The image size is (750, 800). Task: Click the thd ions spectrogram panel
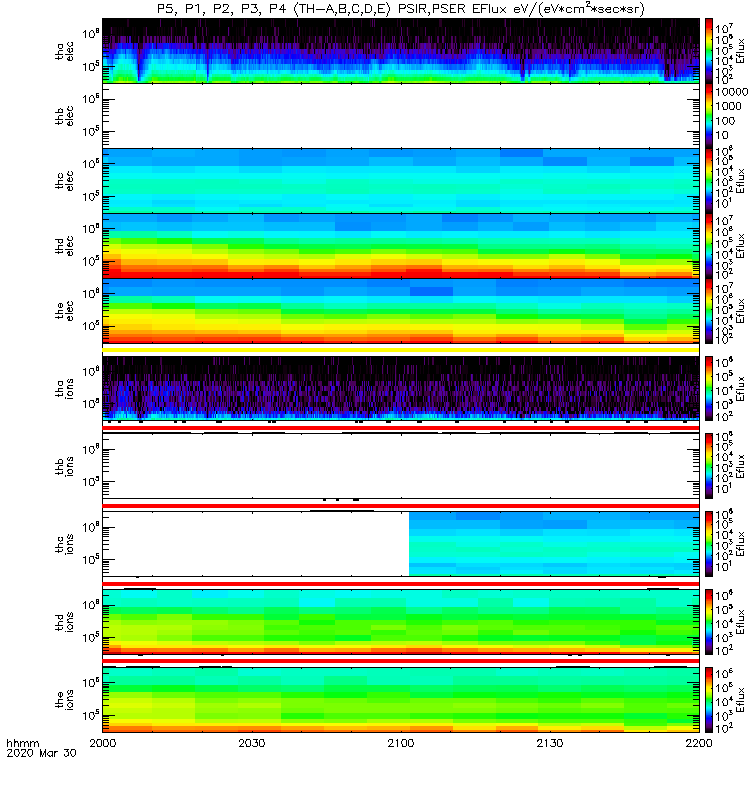401,622
